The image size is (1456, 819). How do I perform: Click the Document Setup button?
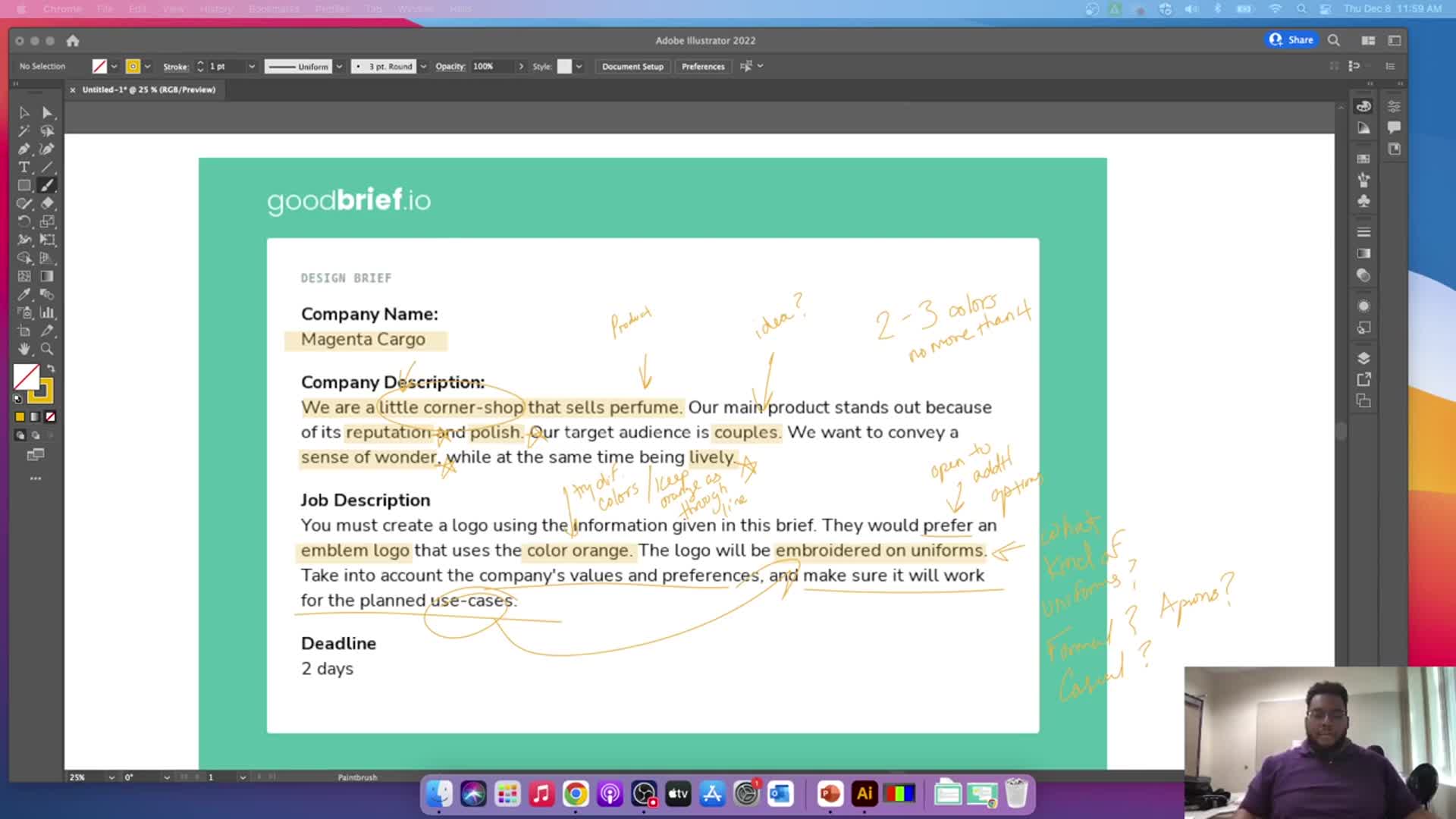coord(632,67)
